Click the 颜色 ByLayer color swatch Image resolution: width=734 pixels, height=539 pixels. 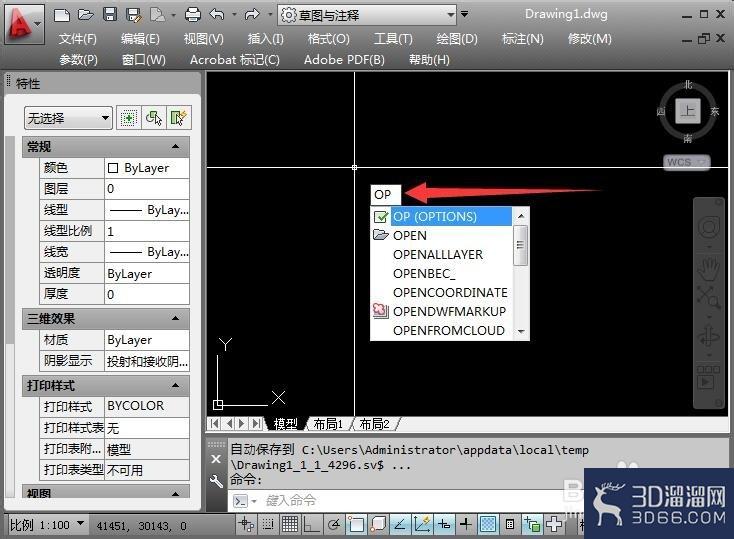click(x=112, y=168)
